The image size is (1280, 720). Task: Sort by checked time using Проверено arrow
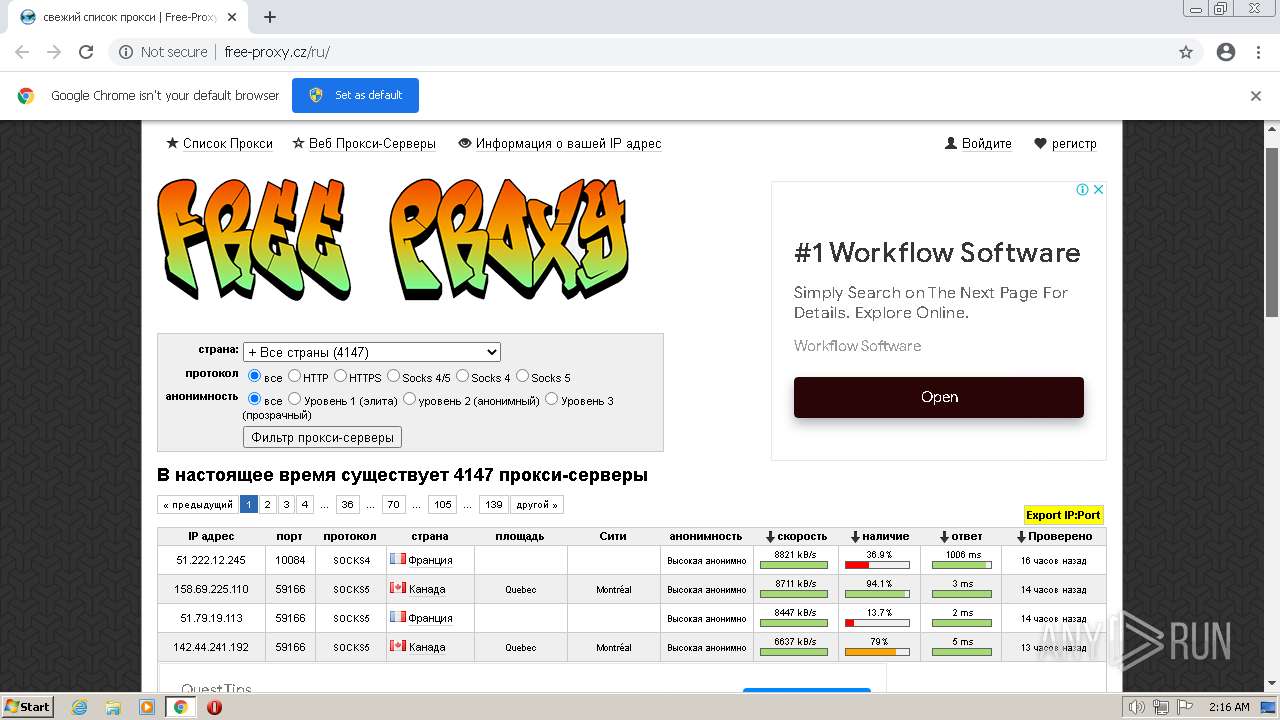pyautogui.click(x=1021, y=537)
